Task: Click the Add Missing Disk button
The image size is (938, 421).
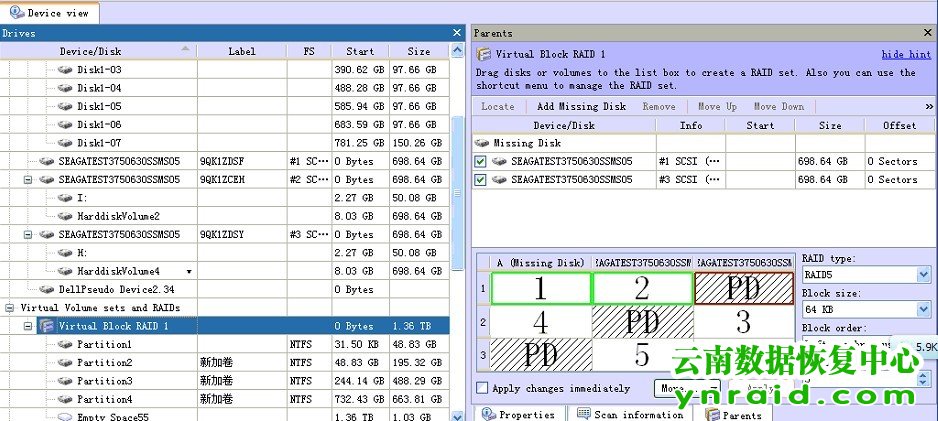Action: [x=581, y=106]
